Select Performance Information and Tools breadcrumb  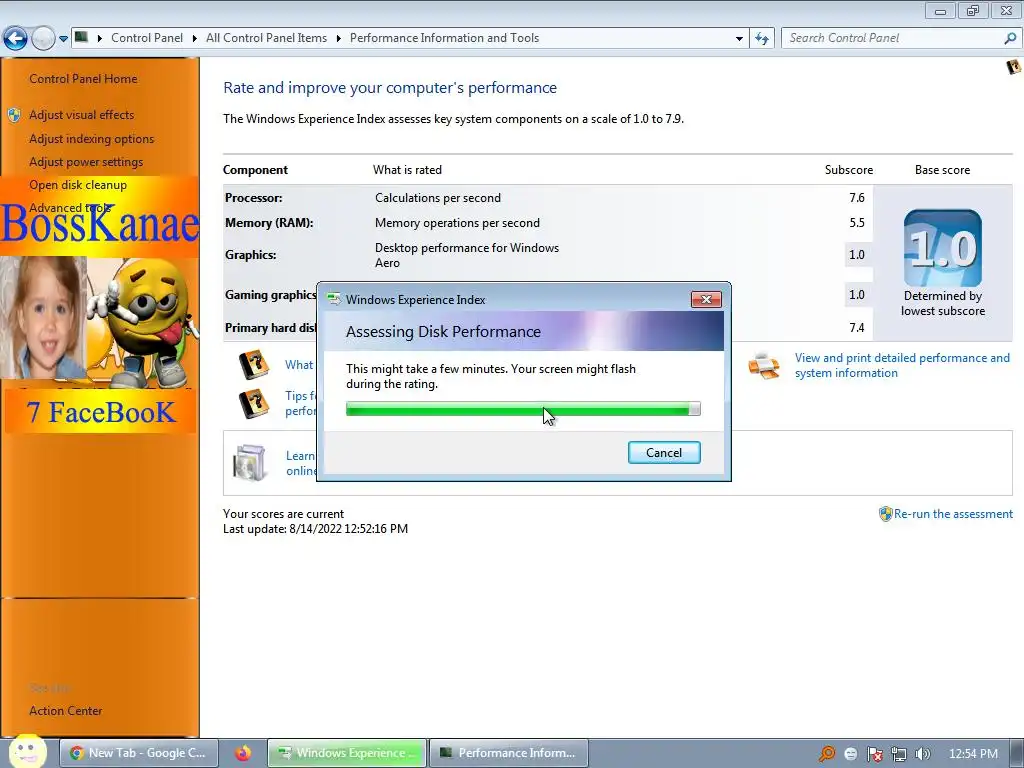coord(444,38)
